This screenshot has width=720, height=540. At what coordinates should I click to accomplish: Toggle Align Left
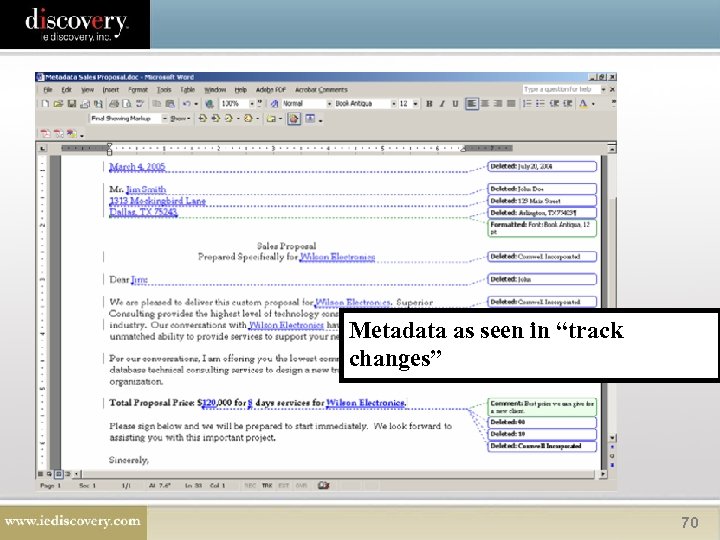(x=471, y=104)
